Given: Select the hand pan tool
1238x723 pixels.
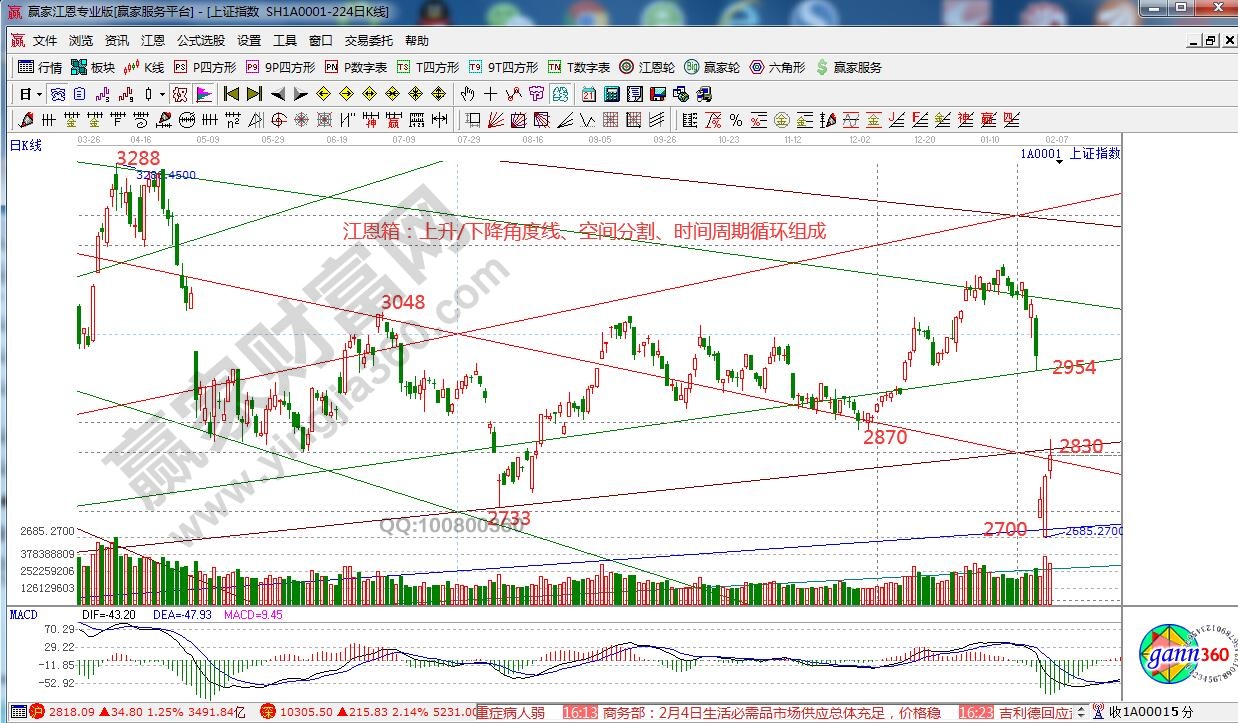Looking at the screenshot, I should 467,94.
